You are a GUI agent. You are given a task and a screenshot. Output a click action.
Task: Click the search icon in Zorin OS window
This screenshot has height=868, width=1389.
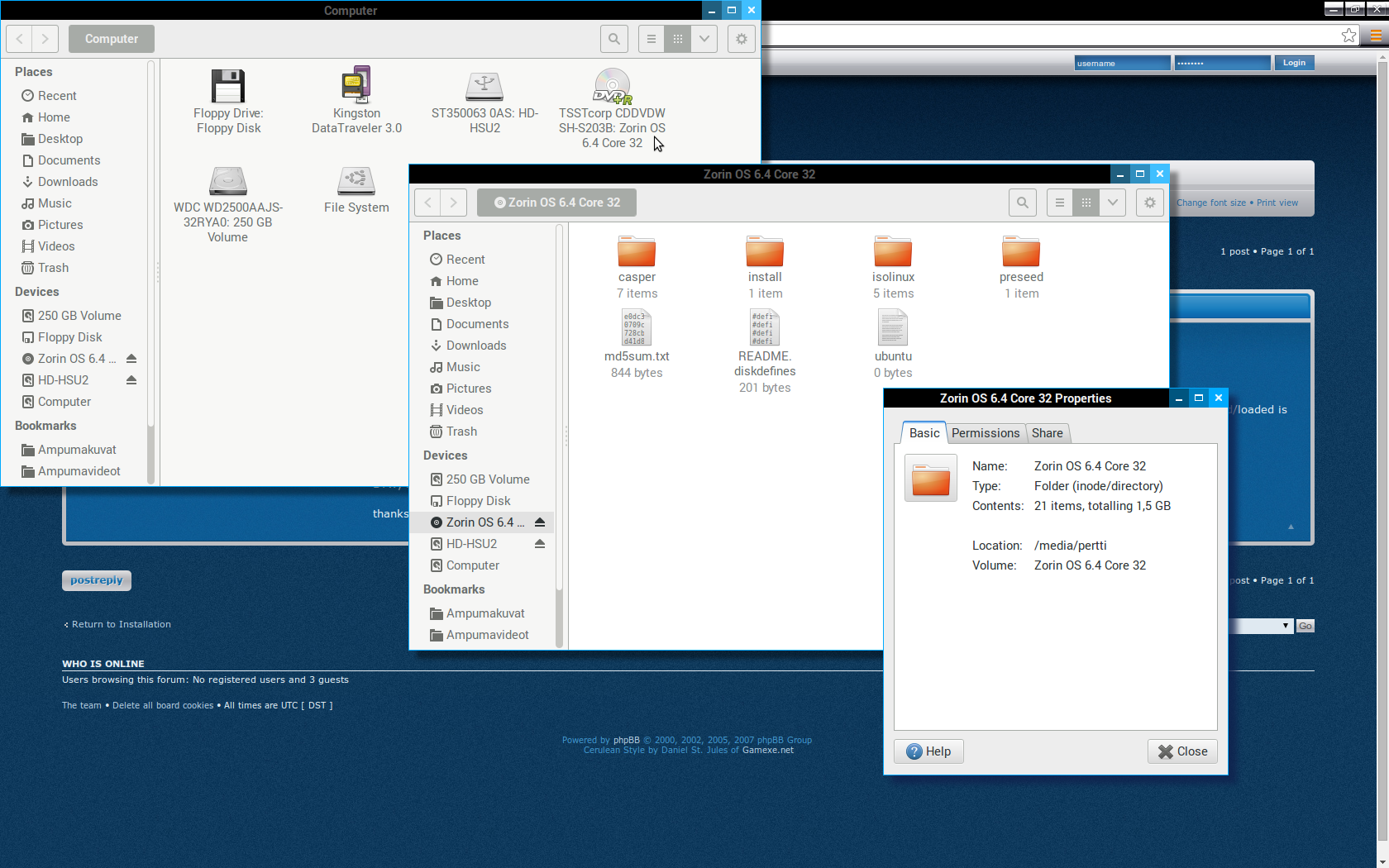click(1023, 203)
